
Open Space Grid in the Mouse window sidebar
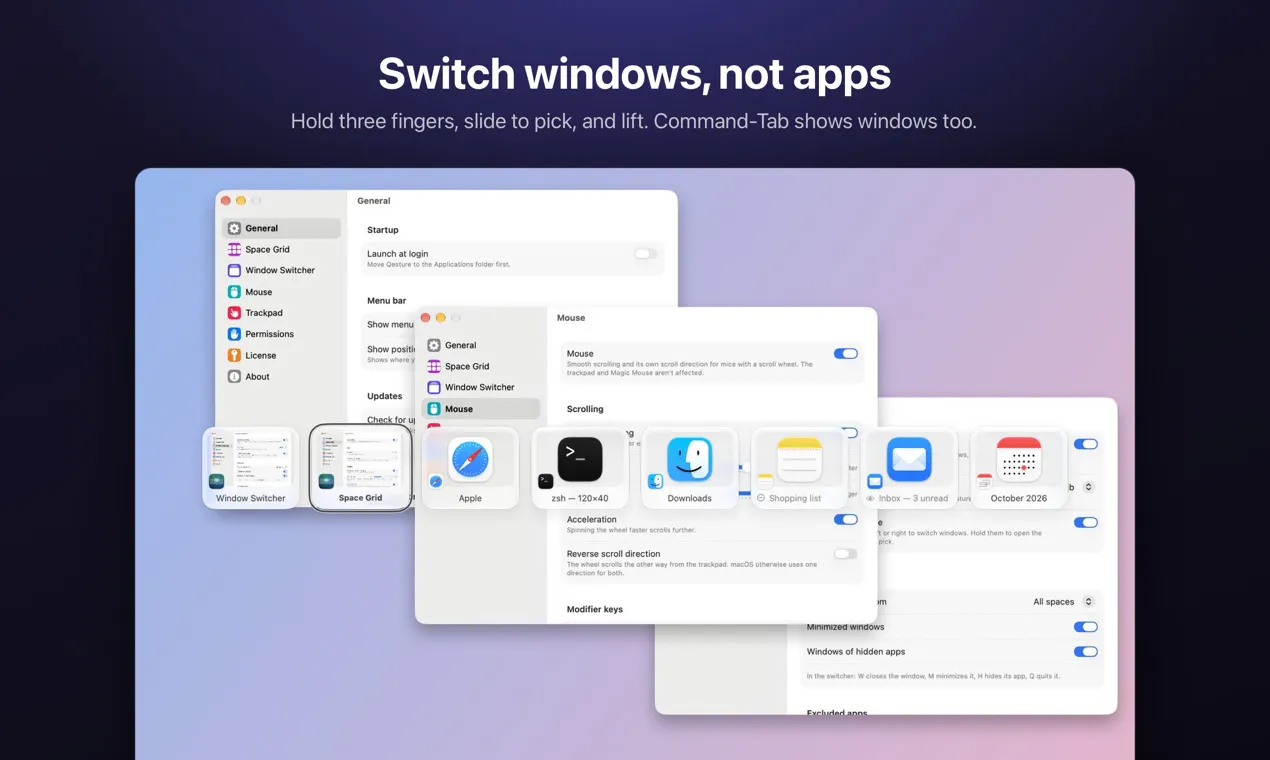(481, 366)
